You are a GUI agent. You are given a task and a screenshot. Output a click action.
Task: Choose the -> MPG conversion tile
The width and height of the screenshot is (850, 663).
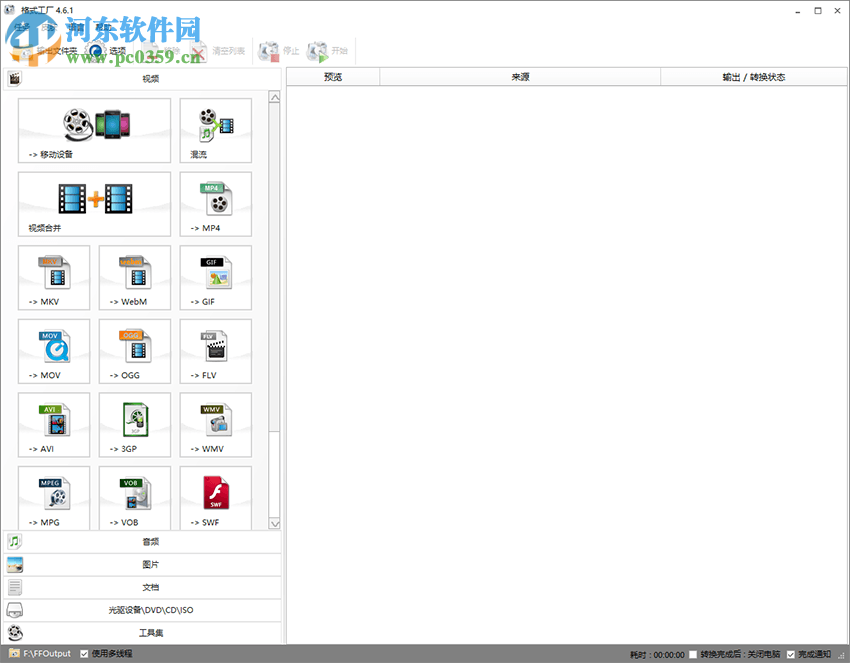(x=54, y=498)
